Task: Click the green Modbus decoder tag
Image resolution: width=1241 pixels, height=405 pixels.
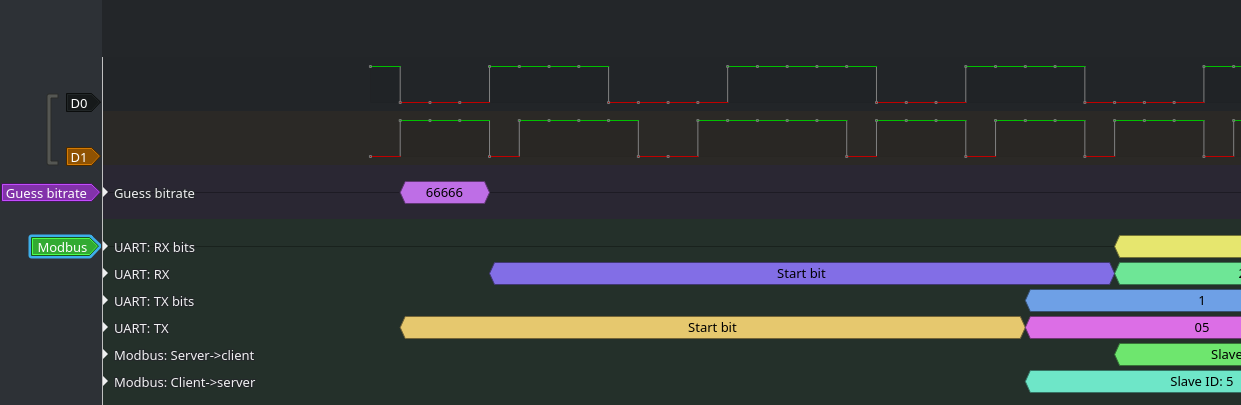Action: tap(64, 247)
